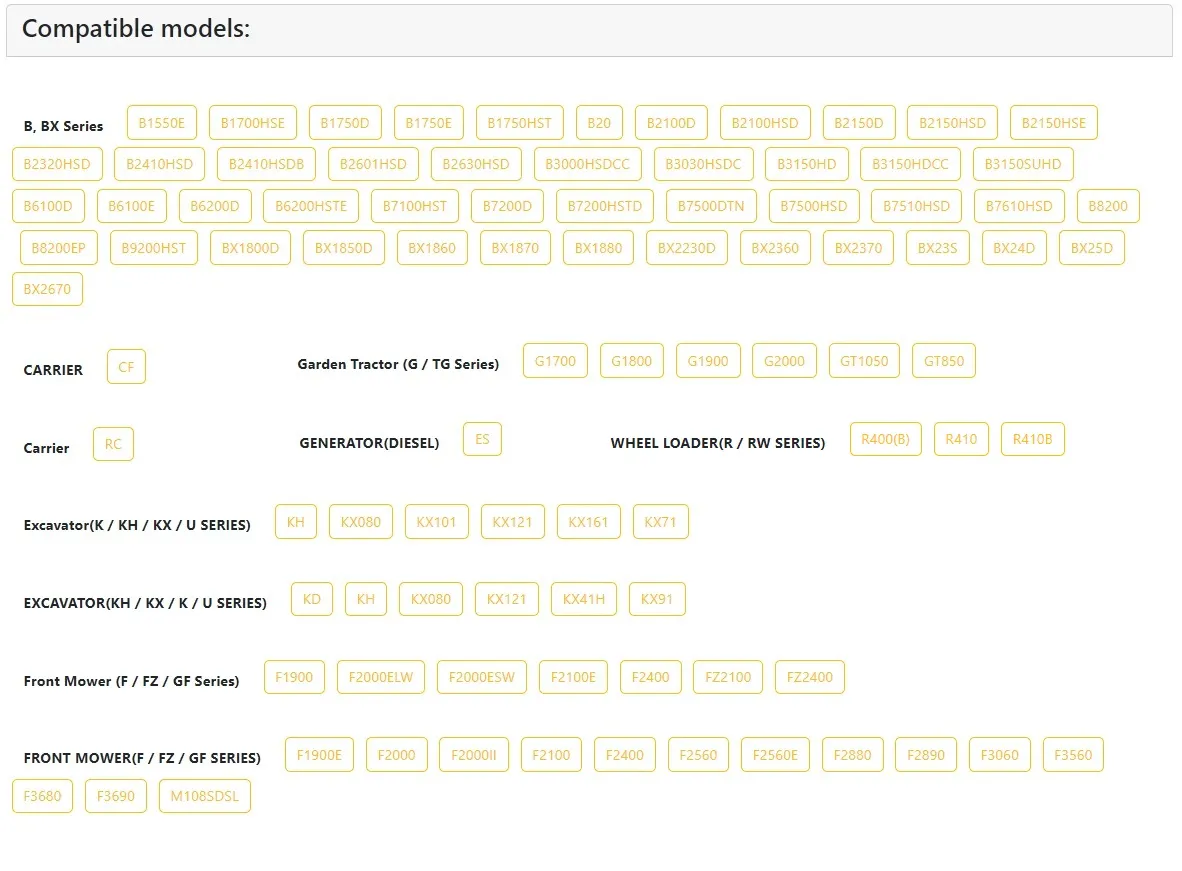
Task: Open the F2000ESW model tag
Action: click(482, 677)
